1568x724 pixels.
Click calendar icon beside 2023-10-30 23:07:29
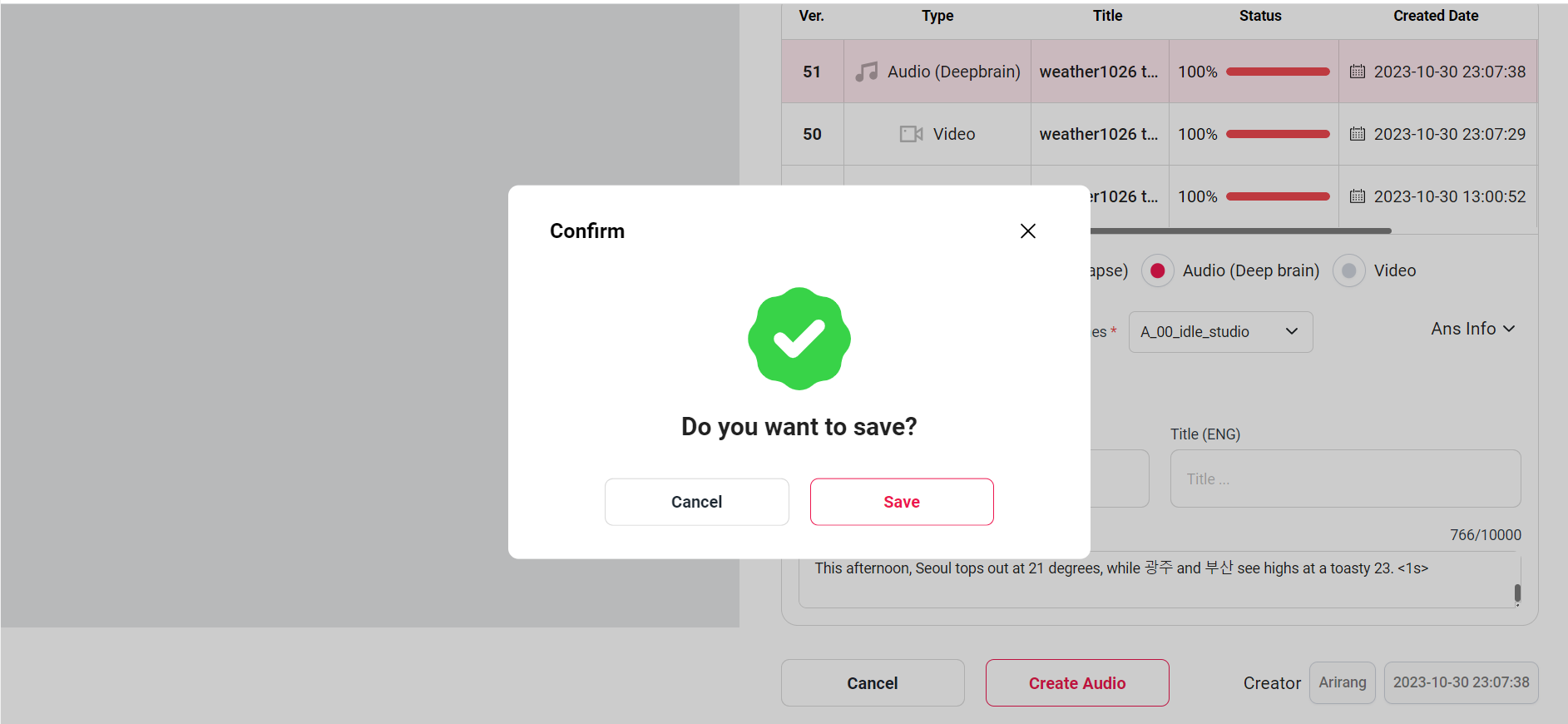tap(1357, 134)
